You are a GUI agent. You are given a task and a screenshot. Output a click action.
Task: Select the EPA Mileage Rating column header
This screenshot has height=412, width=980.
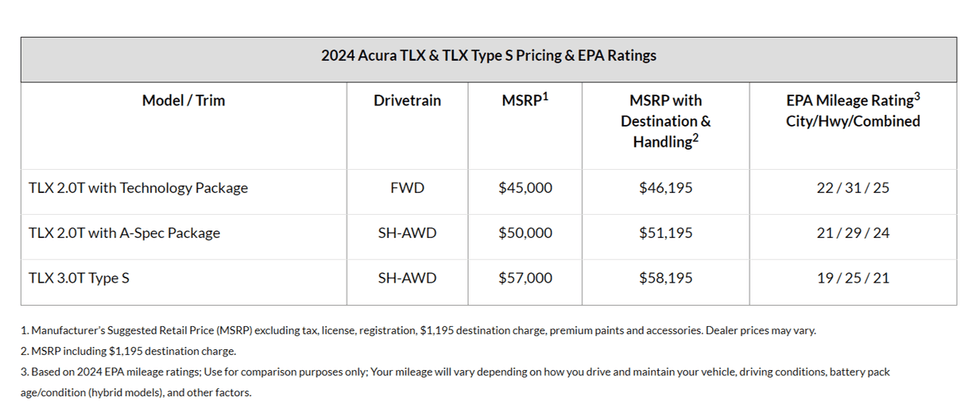pos(853,110)
